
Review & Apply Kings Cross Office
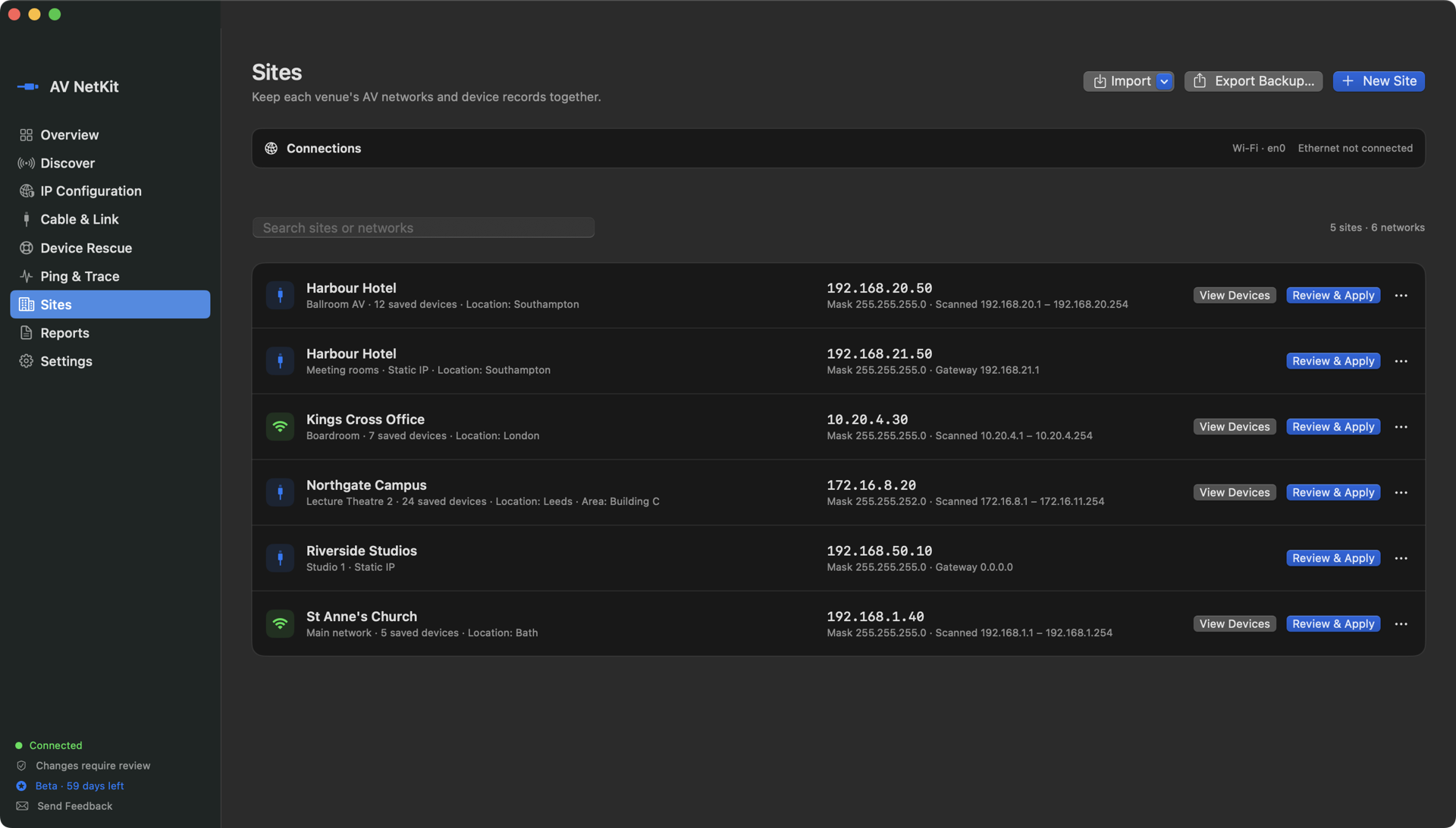[x=1333, y=426]
